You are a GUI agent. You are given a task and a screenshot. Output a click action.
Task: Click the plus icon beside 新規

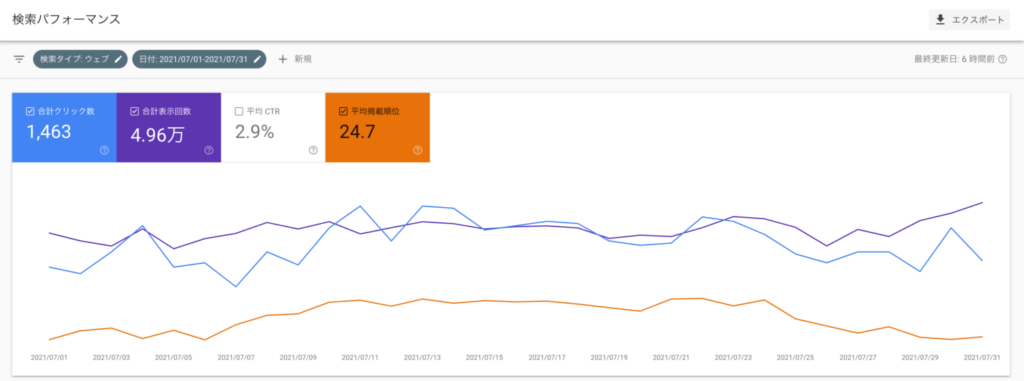283,59
